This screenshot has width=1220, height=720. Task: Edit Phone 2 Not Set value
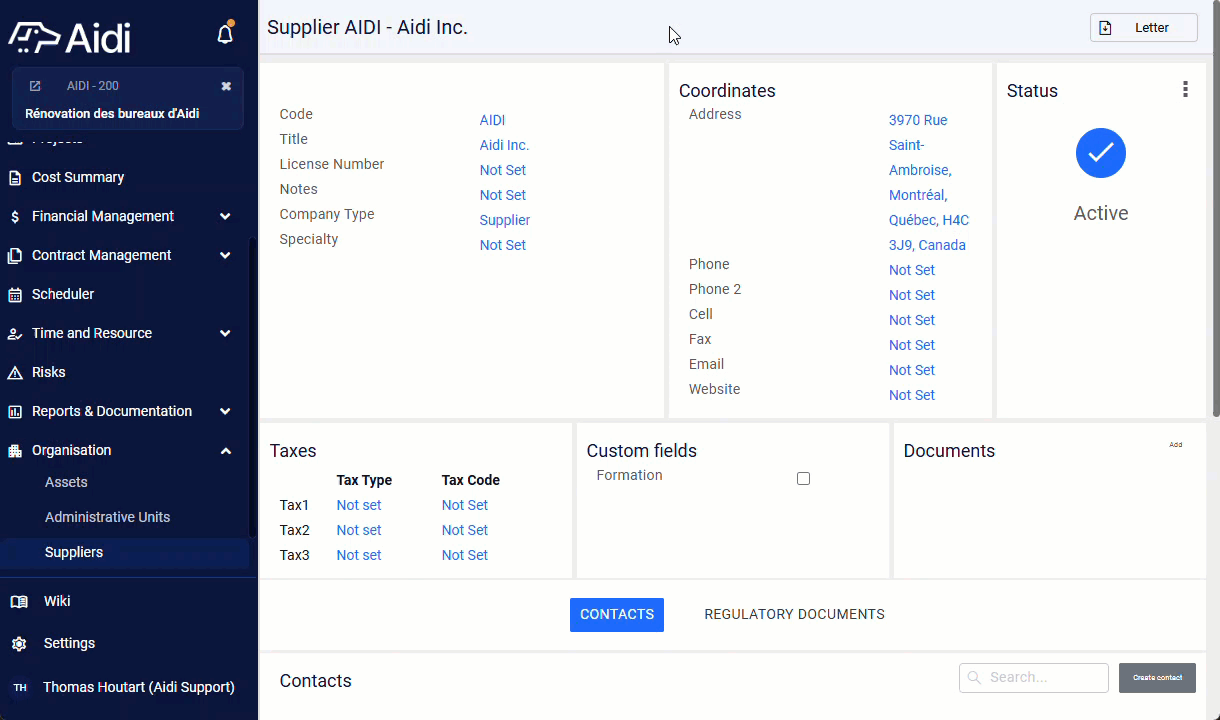(912, 295)
